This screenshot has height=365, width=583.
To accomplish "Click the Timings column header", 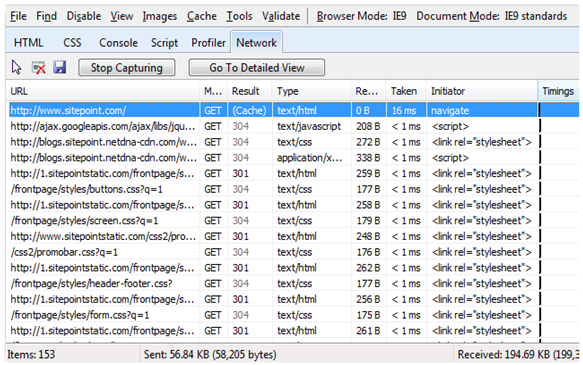I will tap(558, 91).
